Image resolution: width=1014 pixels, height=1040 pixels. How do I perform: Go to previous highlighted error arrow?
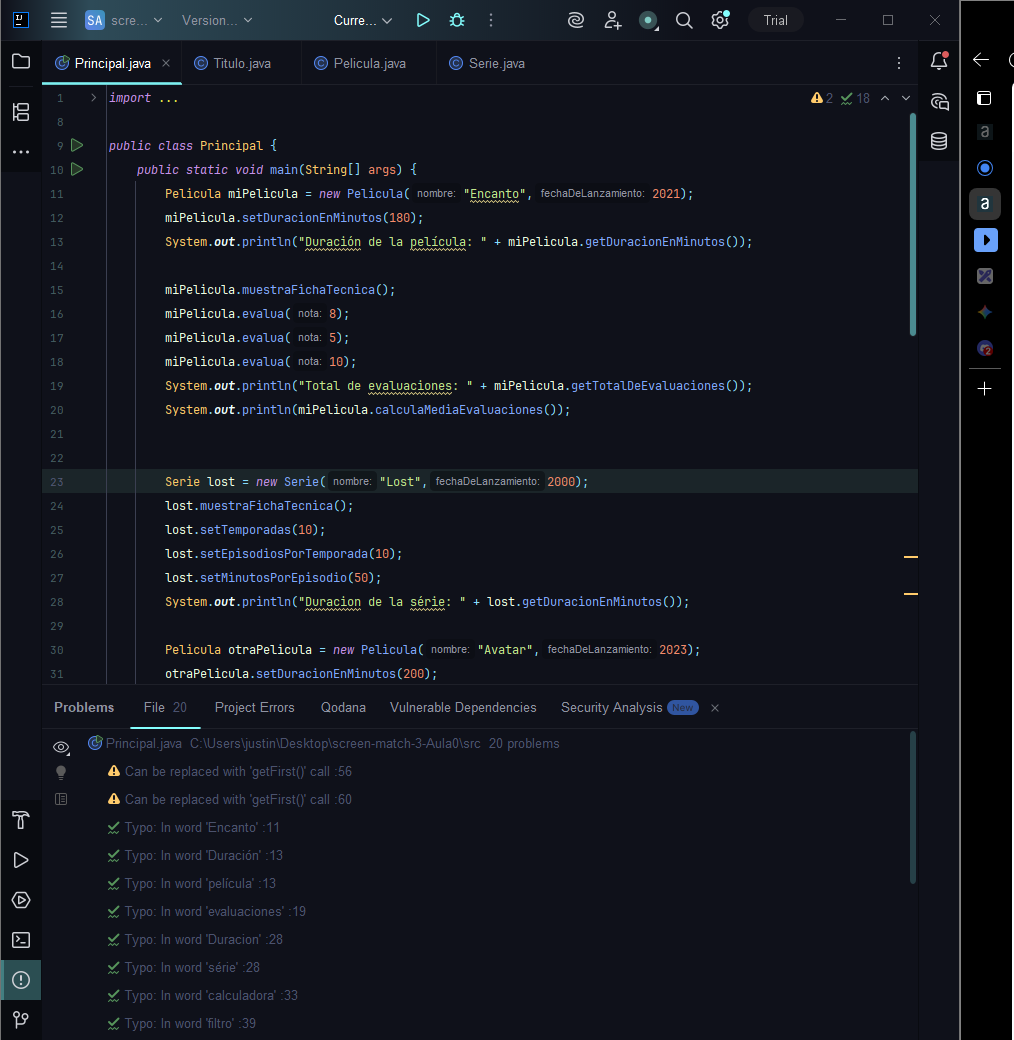tap(885, 98)
